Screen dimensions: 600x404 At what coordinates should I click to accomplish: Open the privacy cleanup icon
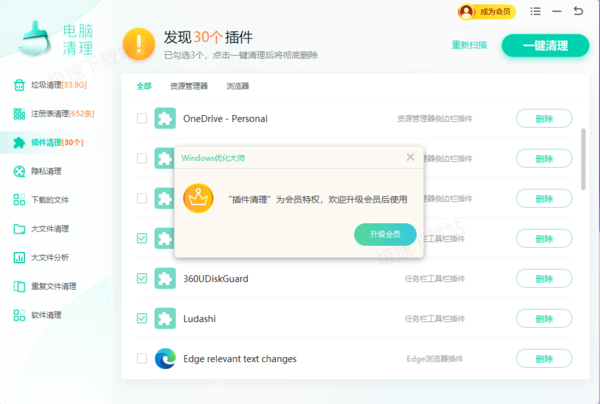(19, 171)
